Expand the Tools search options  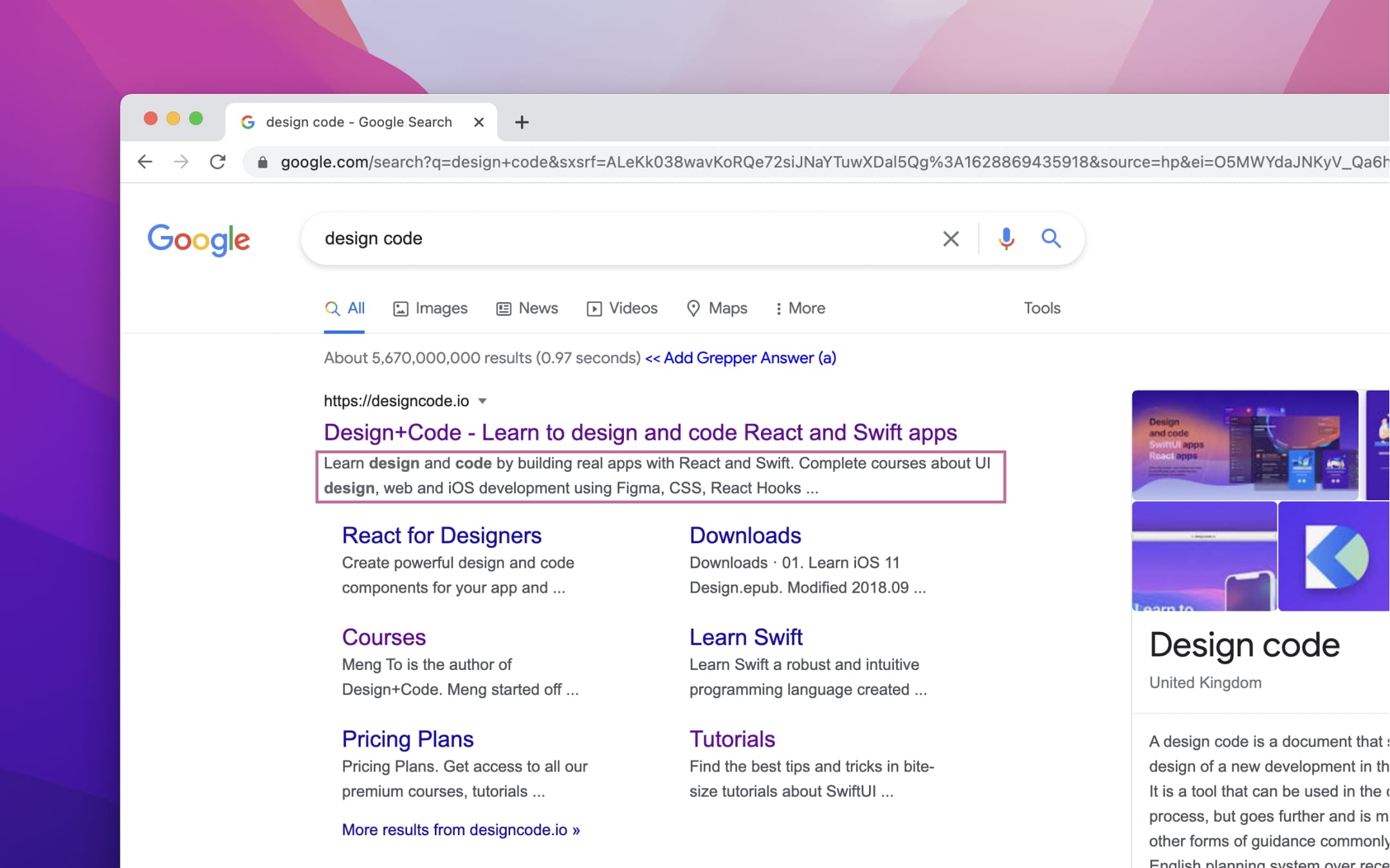coord(1041,309)
